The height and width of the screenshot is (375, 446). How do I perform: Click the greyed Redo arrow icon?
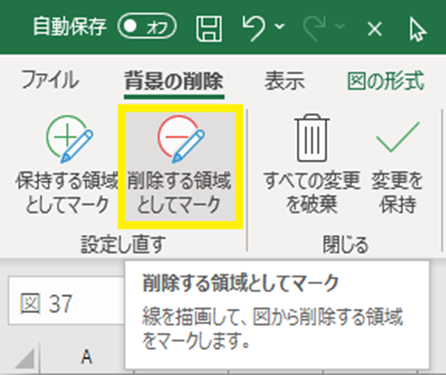pyautogui.click(x=314, y=28)
